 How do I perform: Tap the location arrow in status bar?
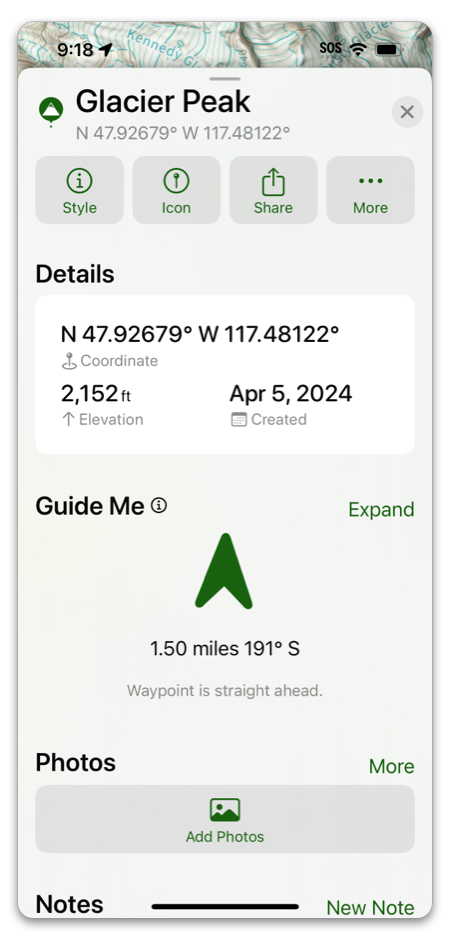tap(106, 49)
